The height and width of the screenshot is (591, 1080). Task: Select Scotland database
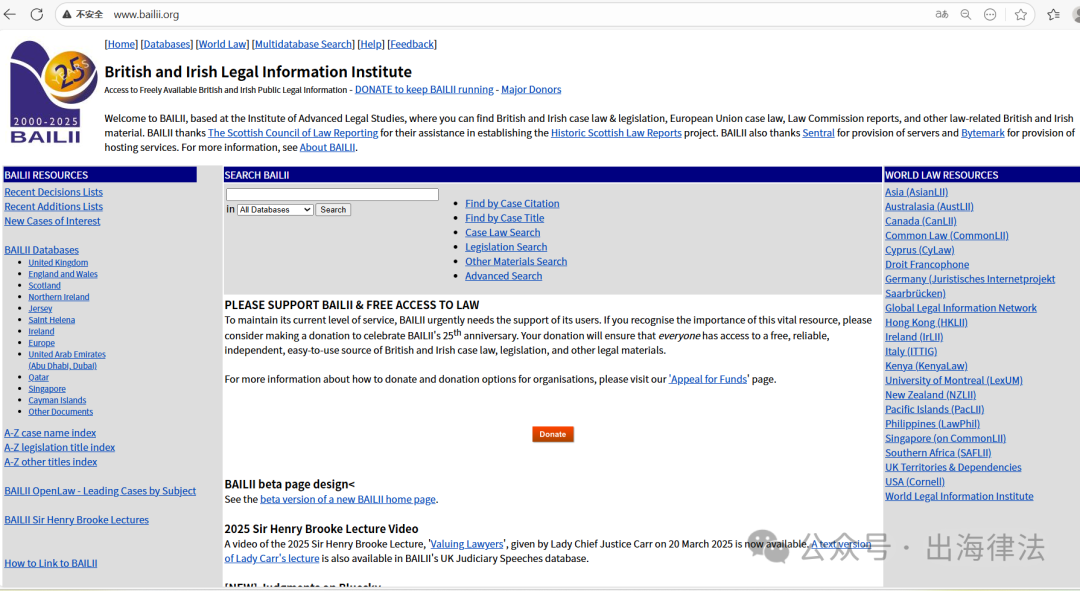click(44, 286)
